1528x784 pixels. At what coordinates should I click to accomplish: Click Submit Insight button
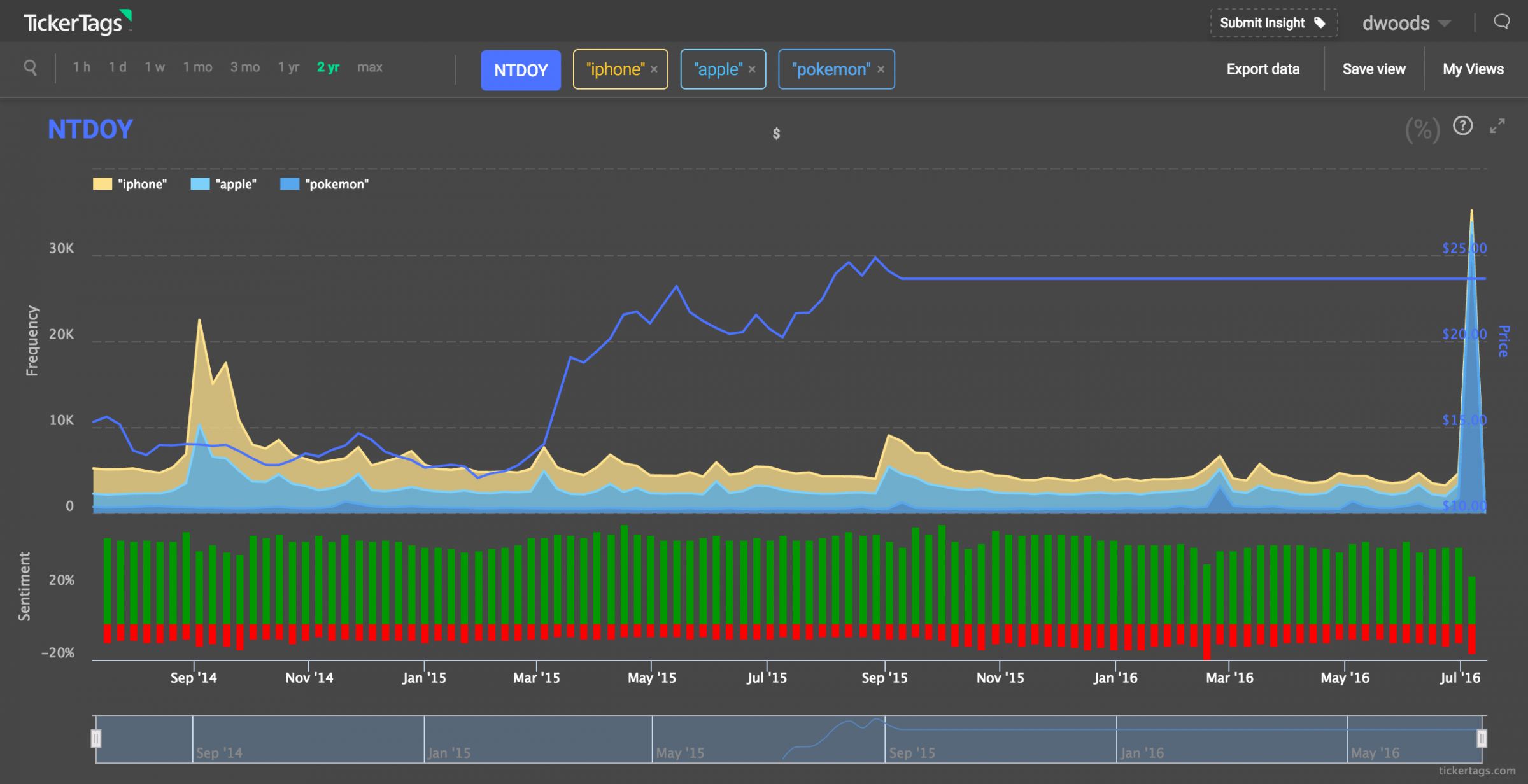tap(1273, 23)
